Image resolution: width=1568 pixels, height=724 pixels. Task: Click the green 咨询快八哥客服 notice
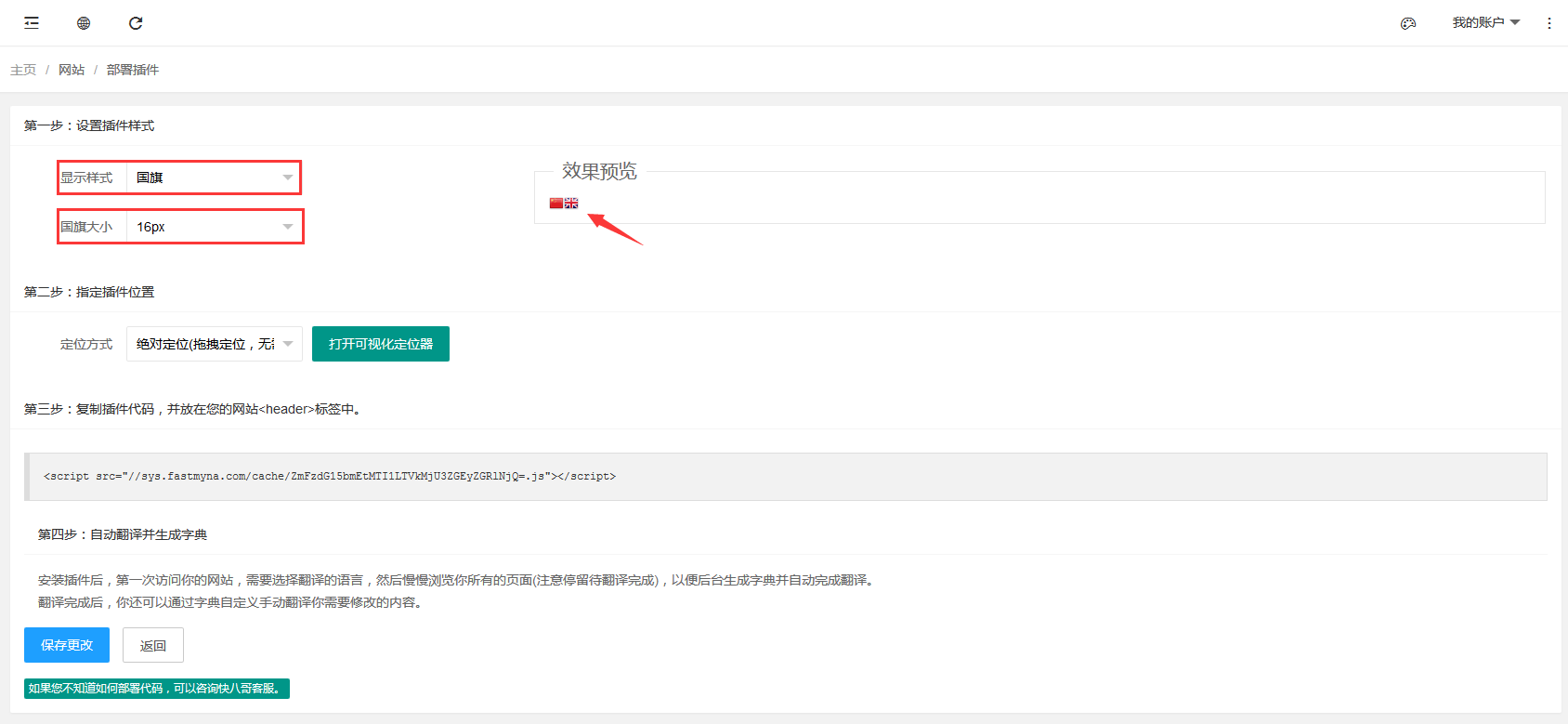coord(157,689)
